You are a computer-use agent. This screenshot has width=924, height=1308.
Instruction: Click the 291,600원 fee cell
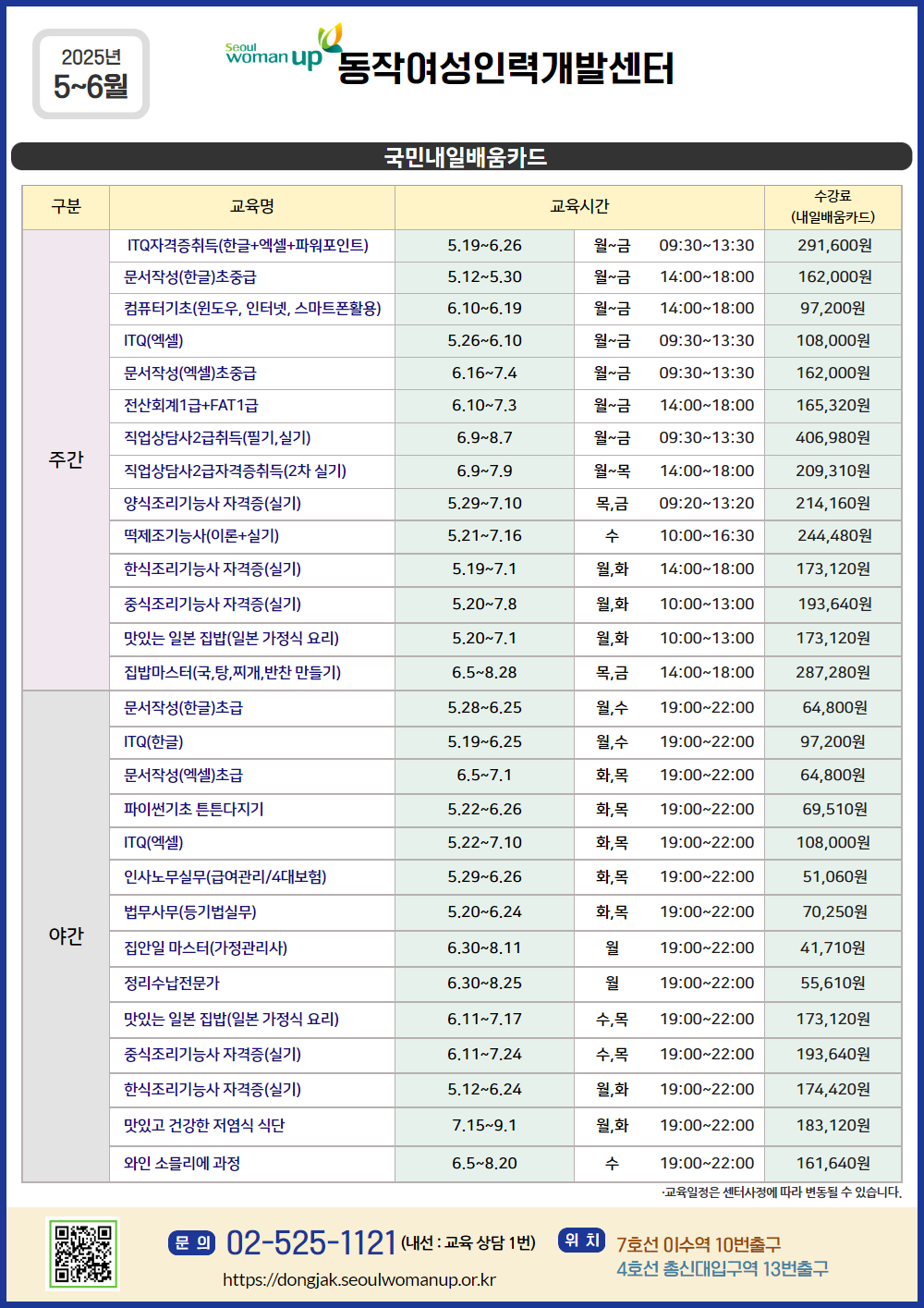(x=834, y=246)
